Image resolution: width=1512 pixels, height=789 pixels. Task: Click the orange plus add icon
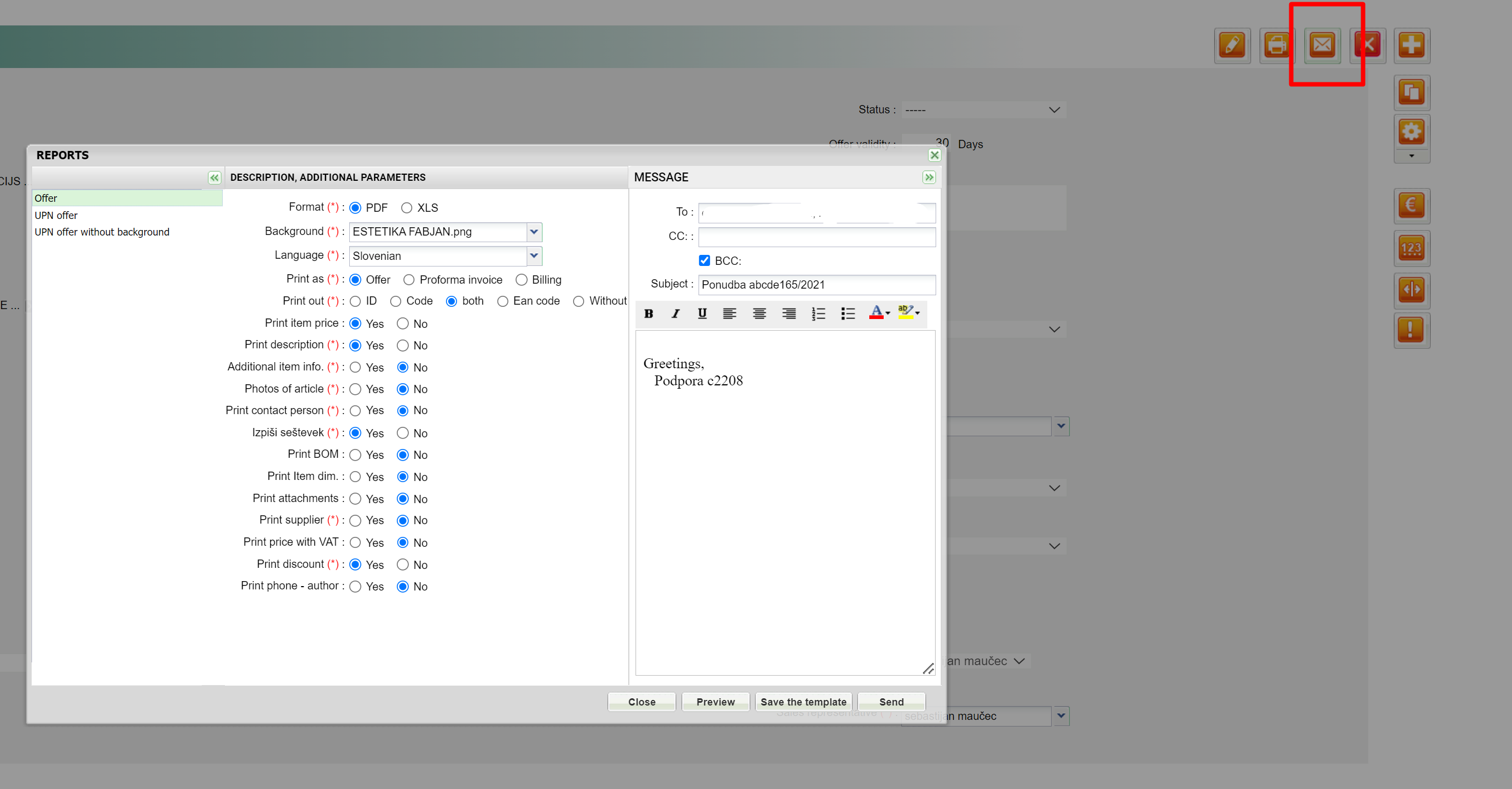coord(1411,45)
